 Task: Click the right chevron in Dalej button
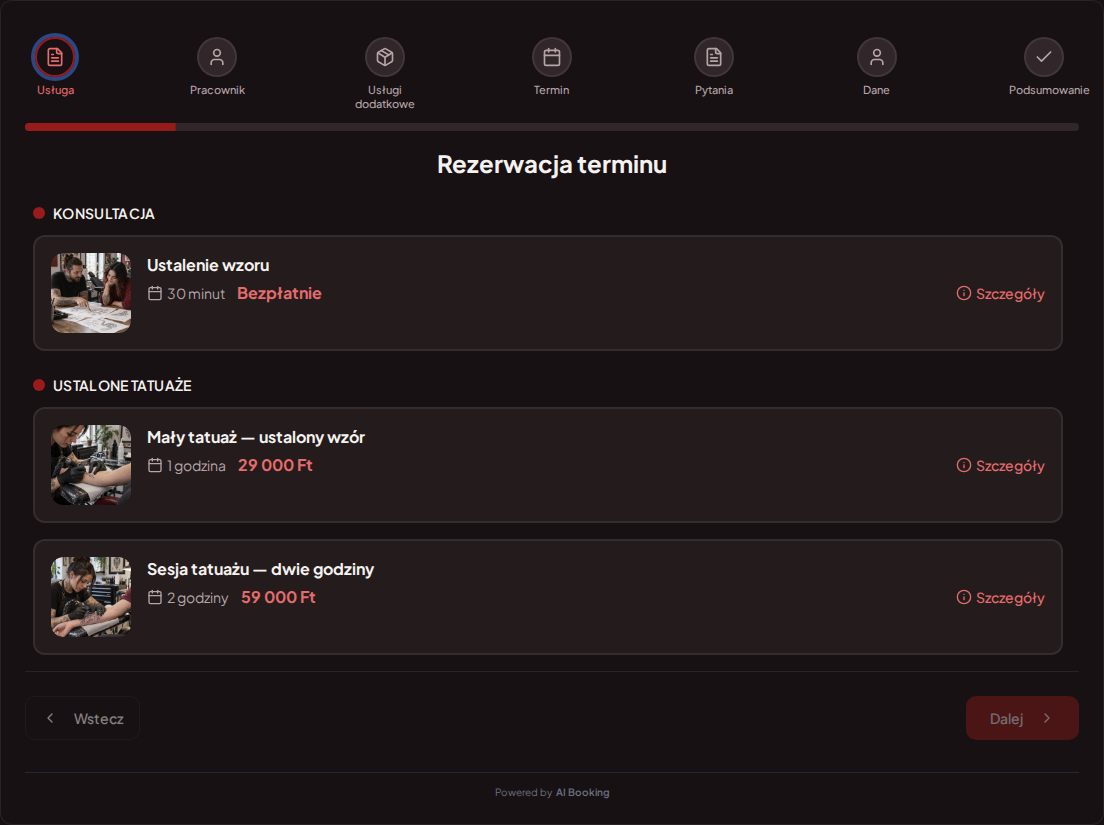coord(1047,718)
